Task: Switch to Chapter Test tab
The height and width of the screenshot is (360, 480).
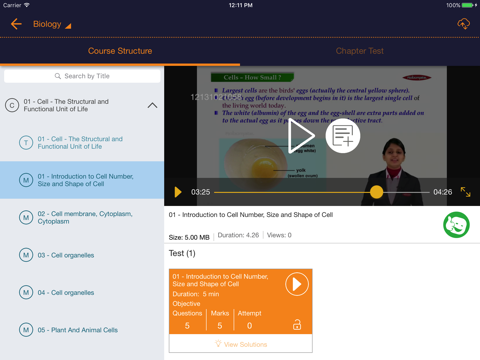Action: 360,51
